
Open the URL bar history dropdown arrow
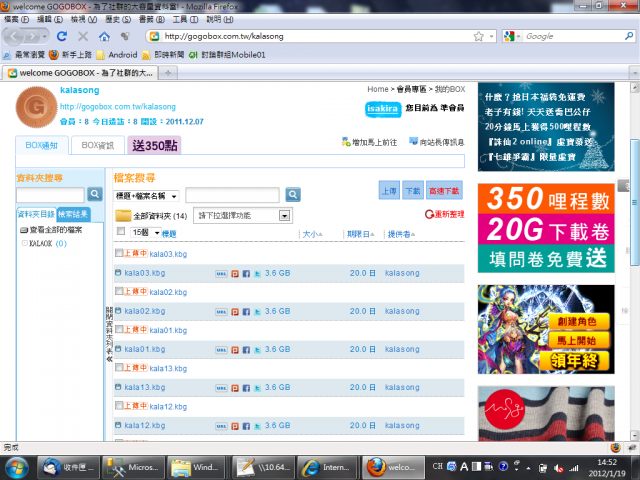[x=491, y=36]
